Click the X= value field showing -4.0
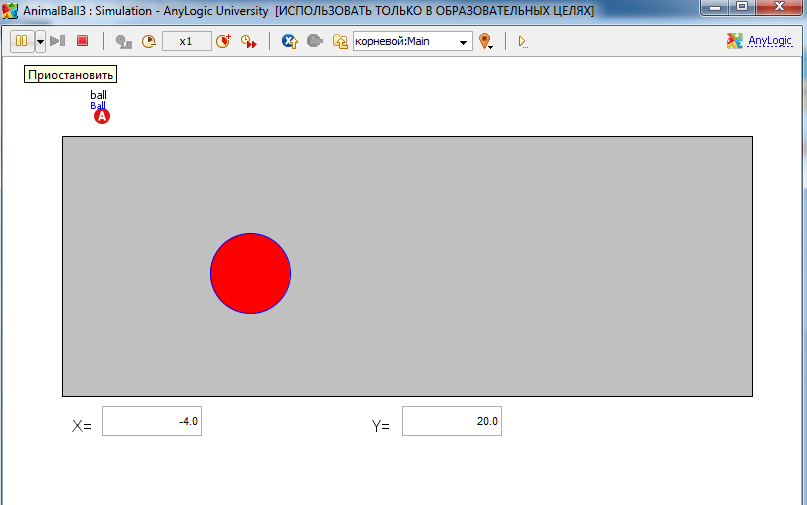Screen dimensions: 807x505 (x=152, y=421)
